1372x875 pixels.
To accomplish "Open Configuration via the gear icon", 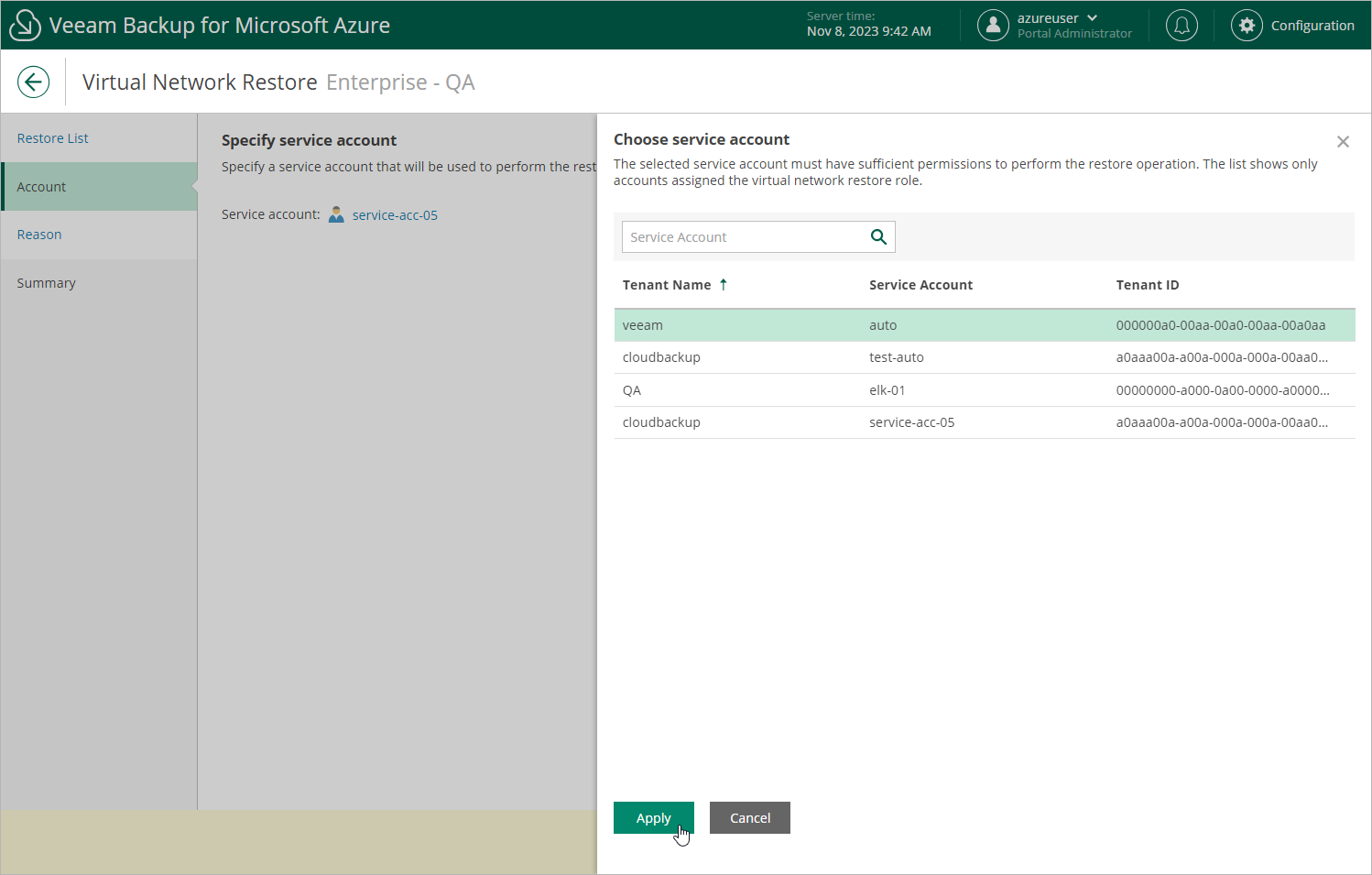I will [1247, 25].
